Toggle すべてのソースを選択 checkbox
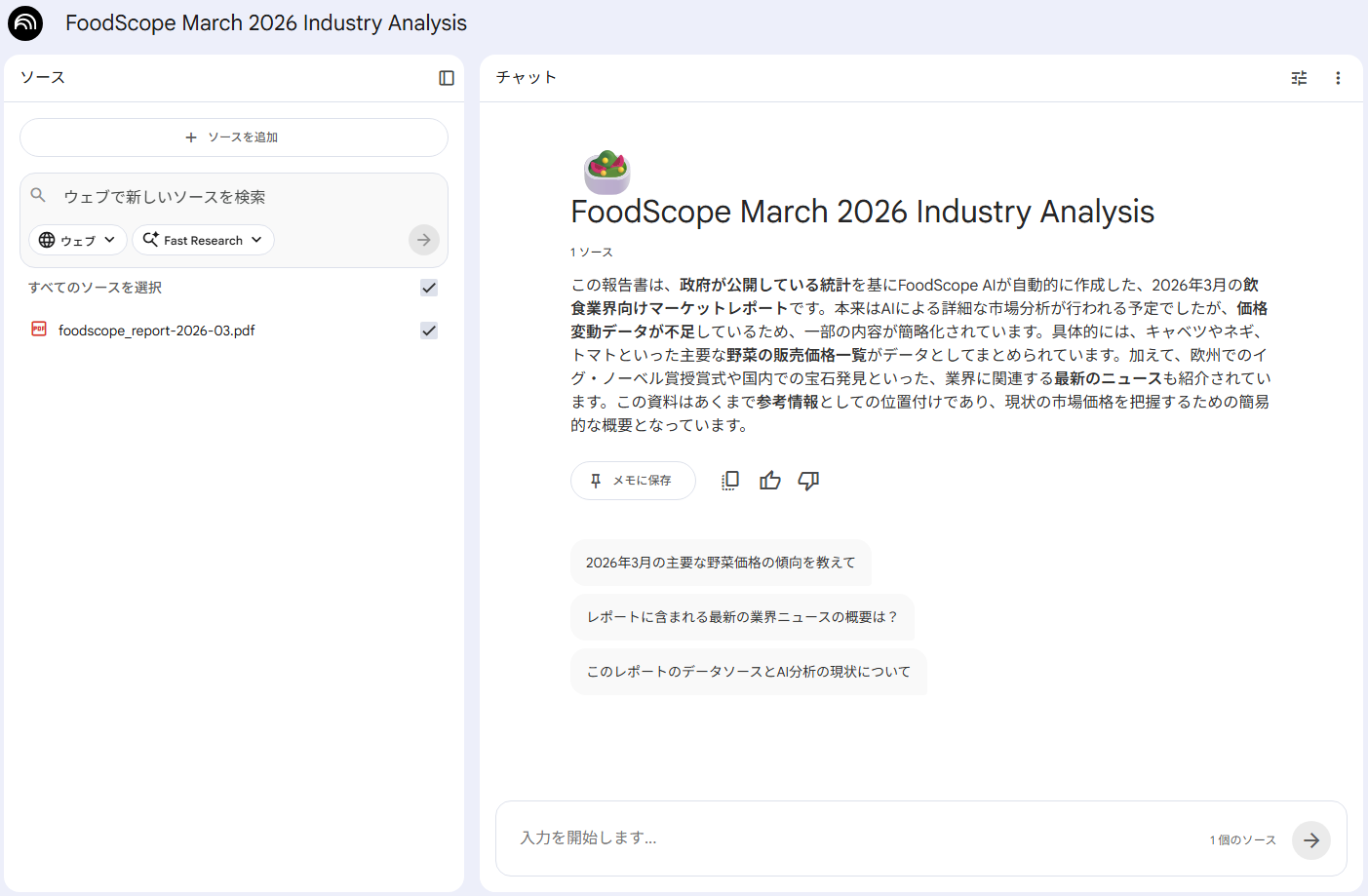This screenshot has height=896, width=1368. 429,288
